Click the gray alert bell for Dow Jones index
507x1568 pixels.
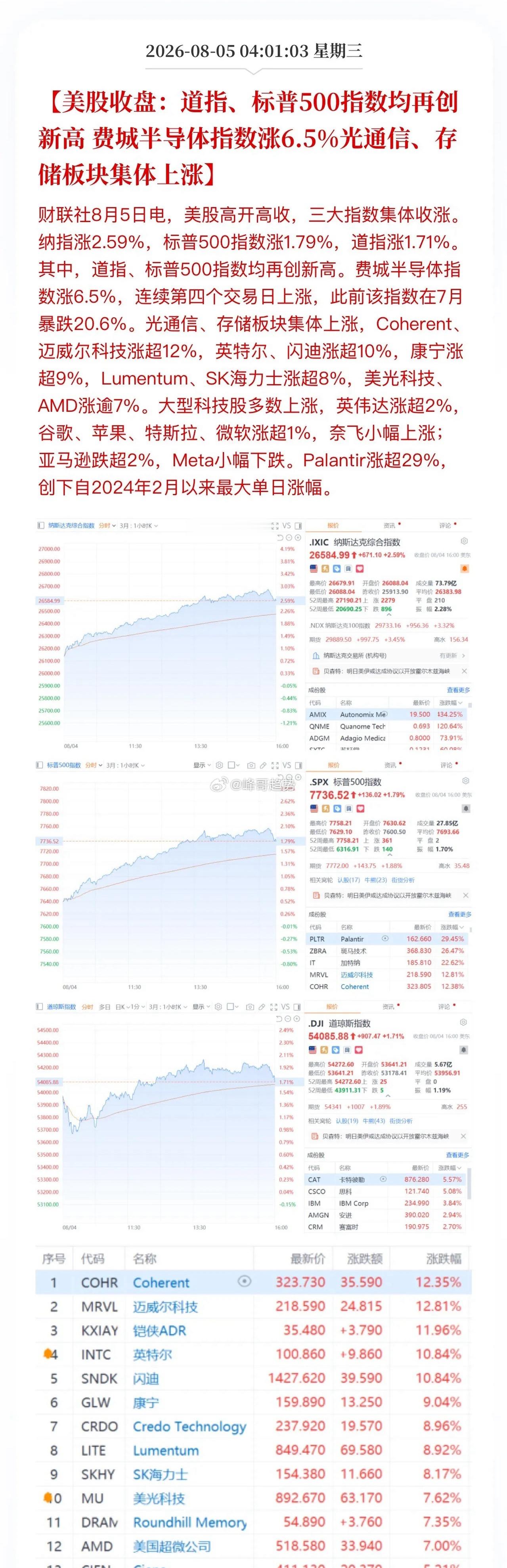click(465, 1050)
